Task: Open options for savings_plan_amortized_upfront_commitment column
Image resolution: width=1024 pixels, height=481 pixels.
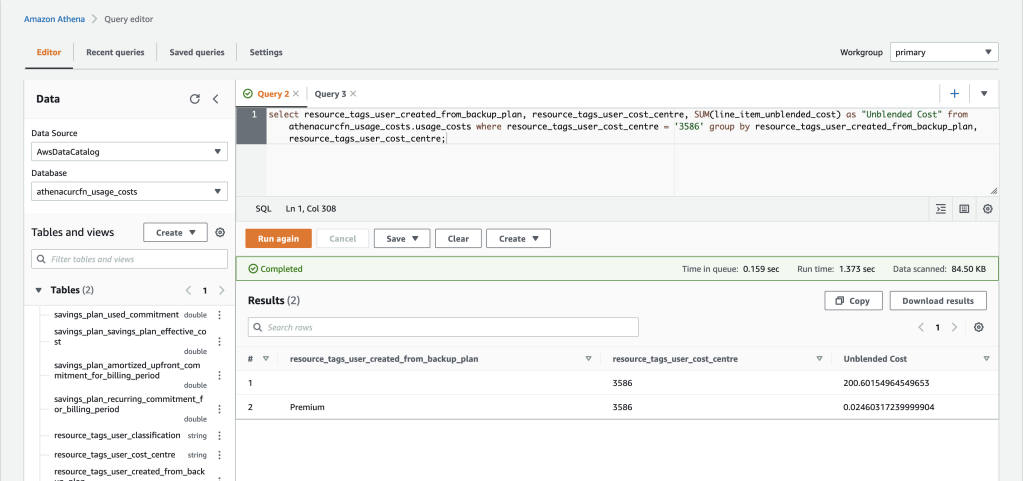Action: [219, 375]
